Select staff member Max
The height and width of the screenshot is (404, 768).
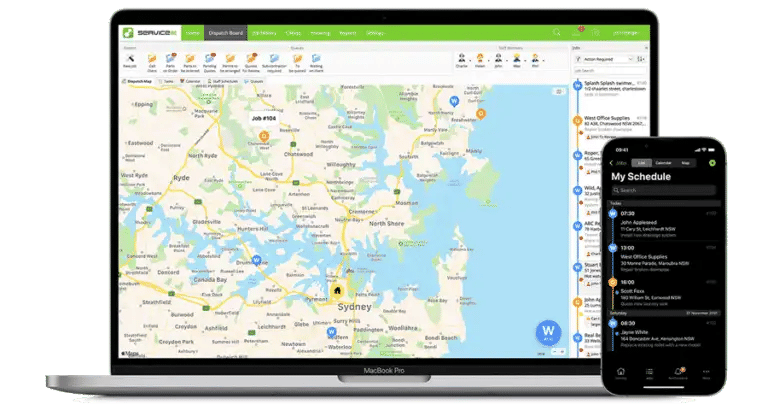click(x=516, y=61)
